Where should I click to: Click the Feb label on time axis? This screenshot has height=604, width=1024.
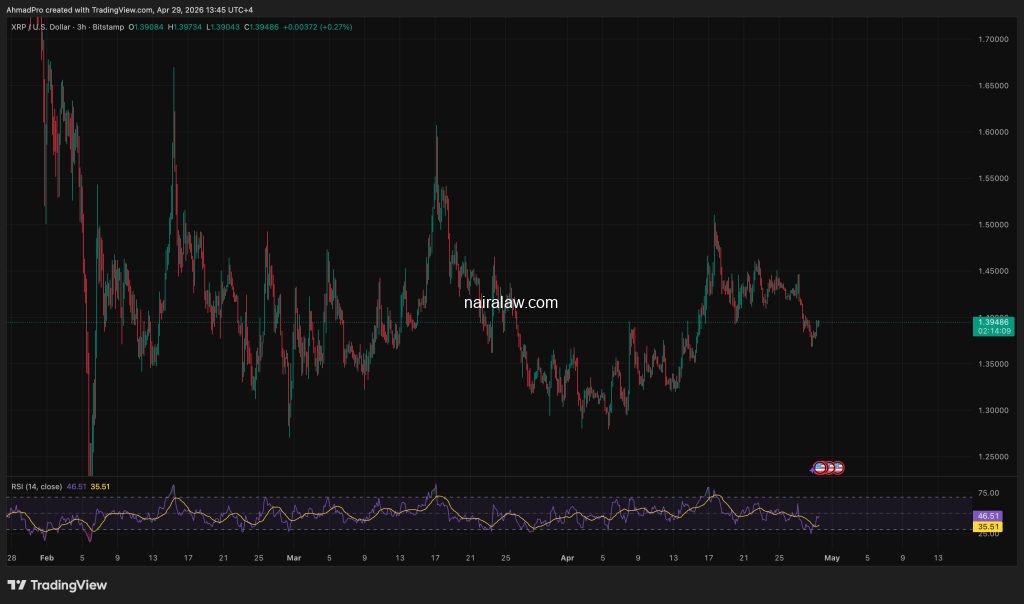44,557
